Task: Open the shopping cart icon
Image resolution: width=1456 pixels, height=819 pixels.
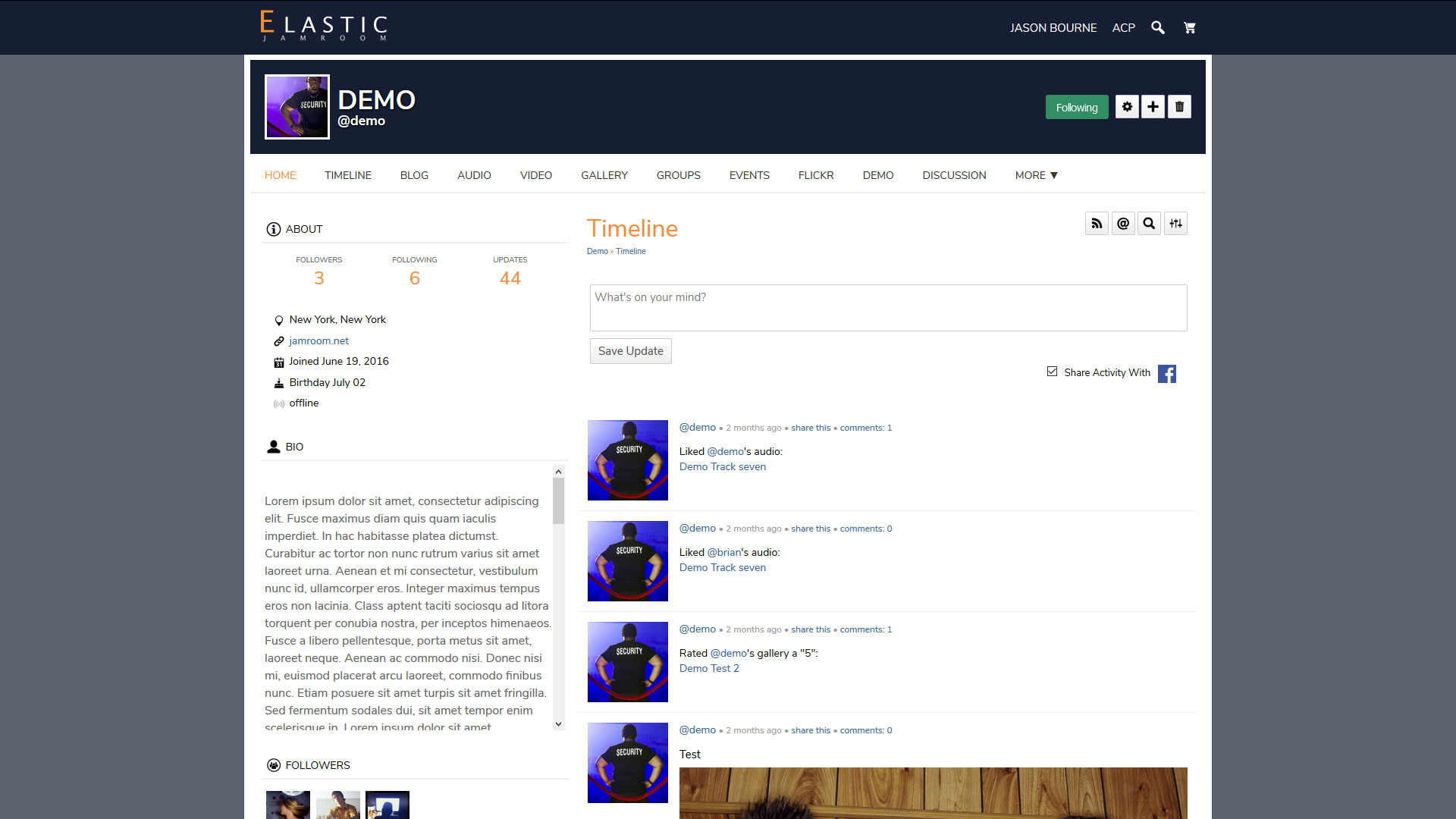Action: (x=1189, y=28)
